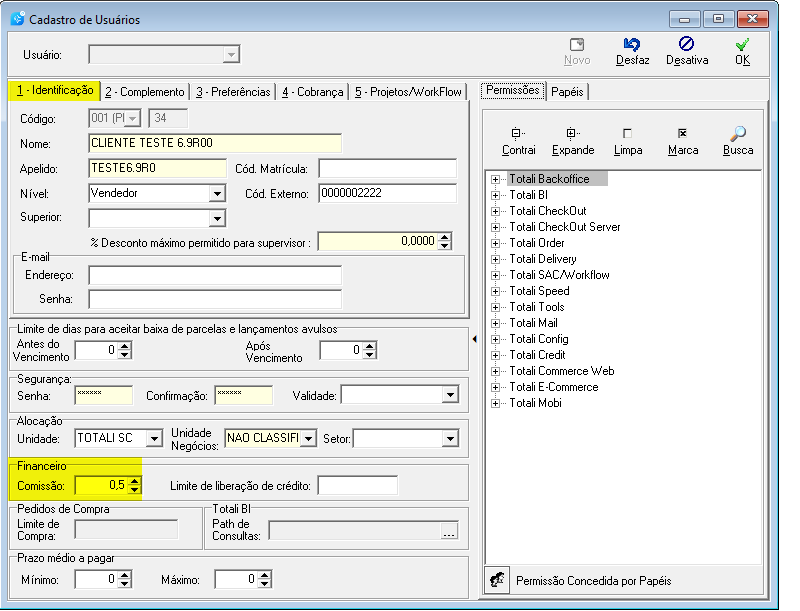This screenshot has height=611, width=800.
Task: Select the Totali E-Commerce tree item
Action: pyautogui.click(x=554, y=387)
